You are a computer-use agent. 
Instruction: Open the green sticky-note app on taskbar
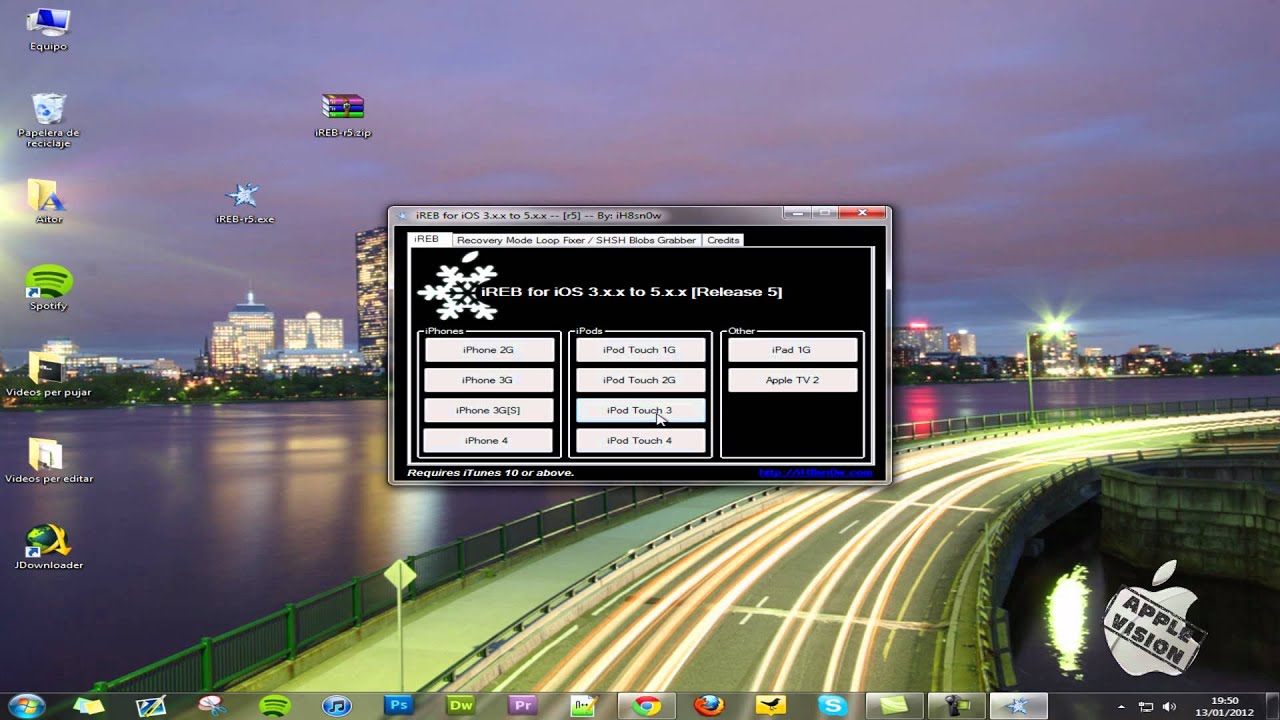tap(895, 705)
